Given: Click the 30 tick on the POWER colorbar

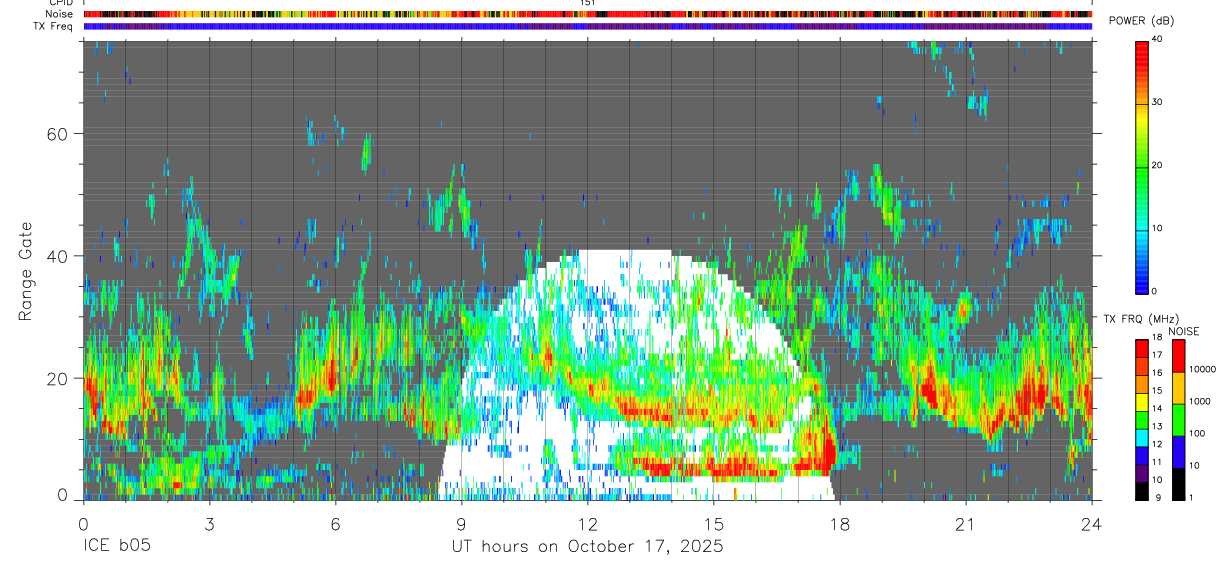Looking at the screenshot, I should [x=1159, y=103].
